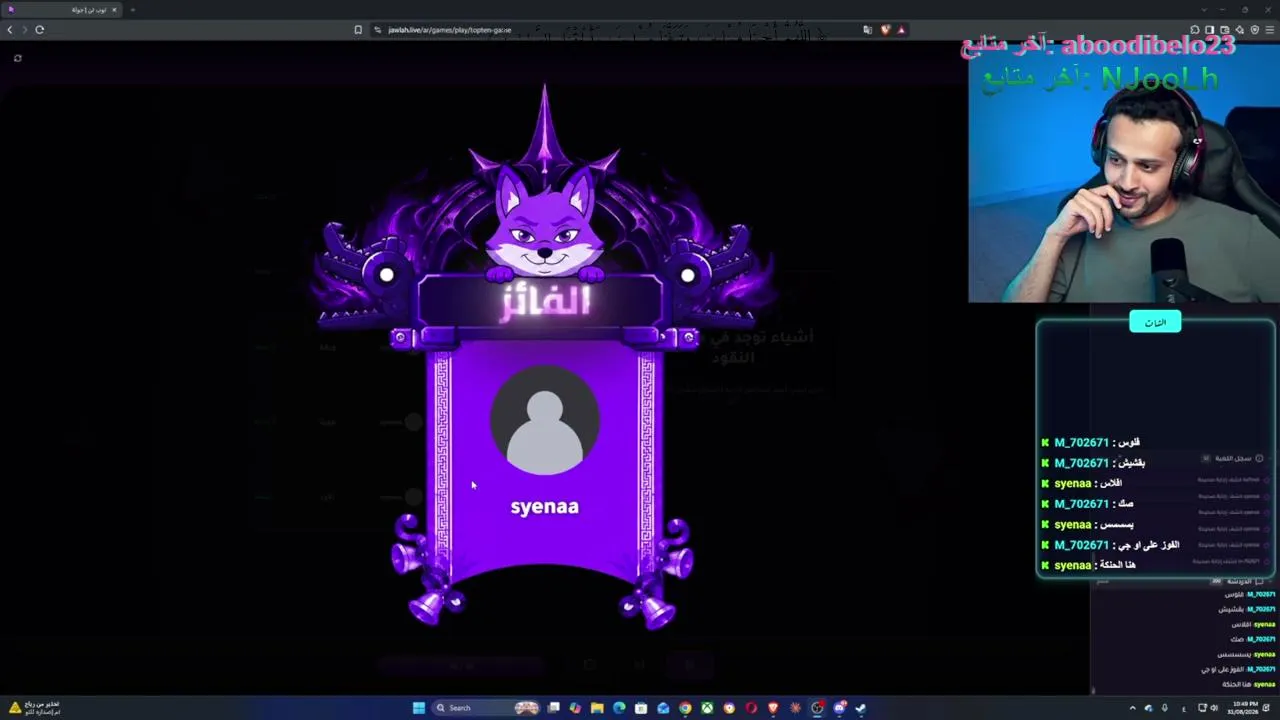Click the microphone icon in system tray
The image size is (1280, 720).
click(1164, 708)
